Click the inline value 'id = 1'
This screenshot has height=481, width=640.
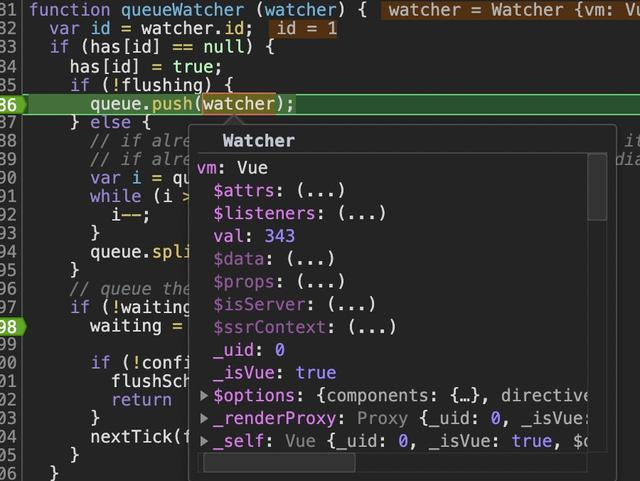click(x=303, y=28)
